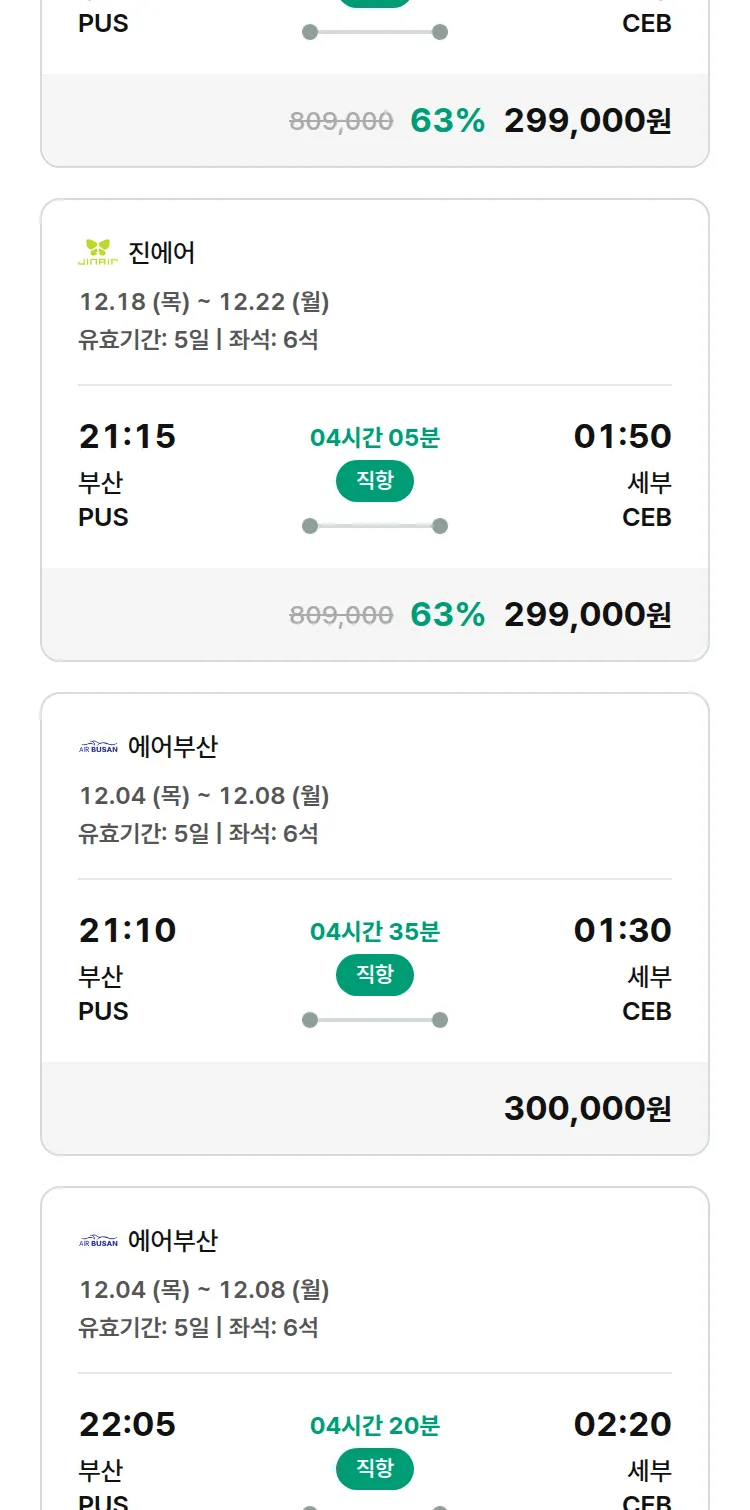Click Air Busan logo on 22:05 flight card
The width and height of the screenshot is (750, 1510).
[98, 1240]
